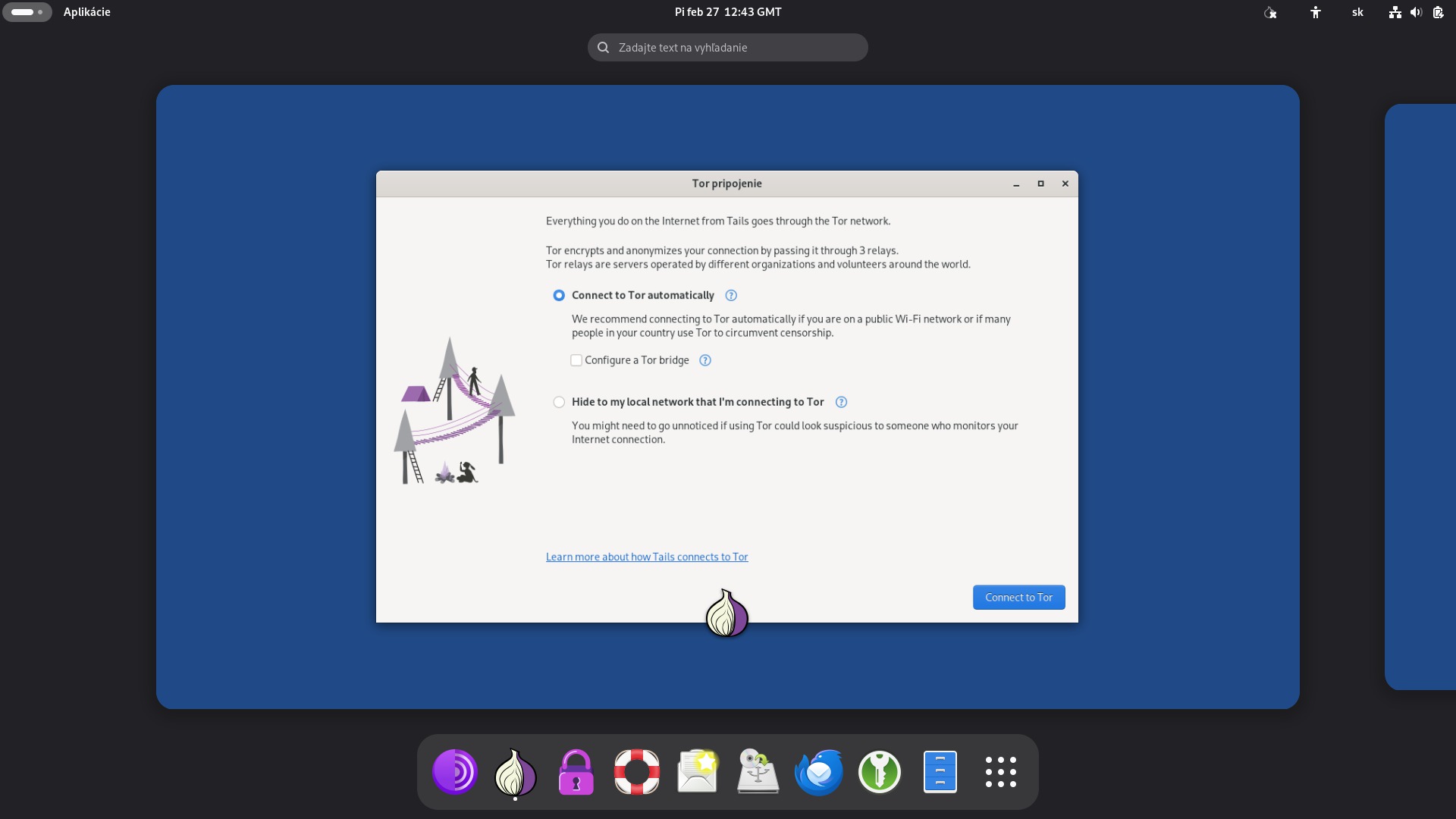Screen dimensions: 1456x819
Task: Open the lifebuoy Tails documentation icon
Action: 636,772
